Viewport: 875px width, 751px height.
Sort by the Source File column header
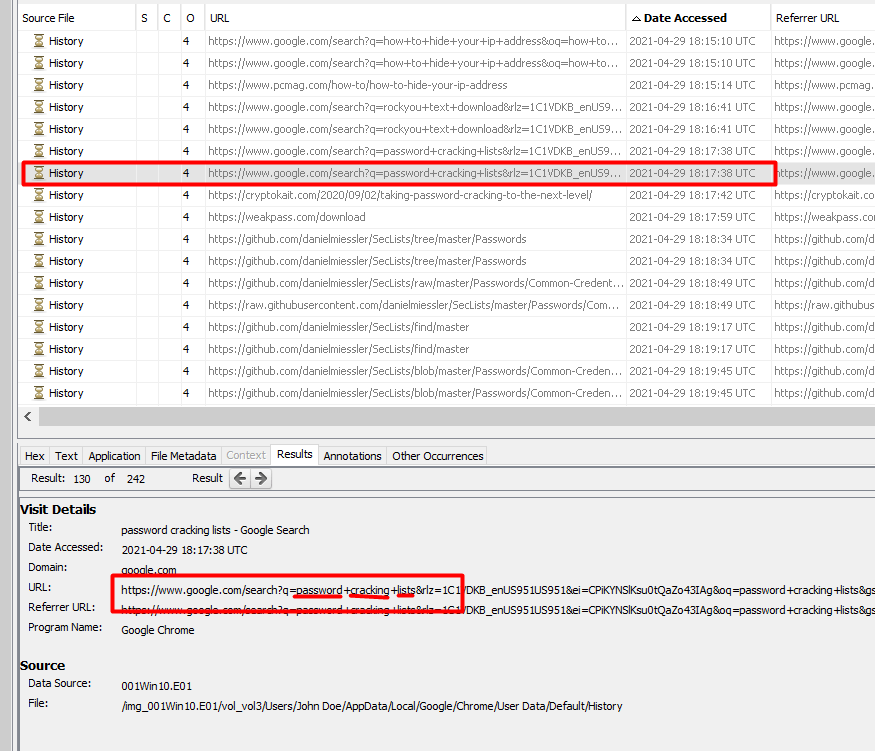(48, 18)
